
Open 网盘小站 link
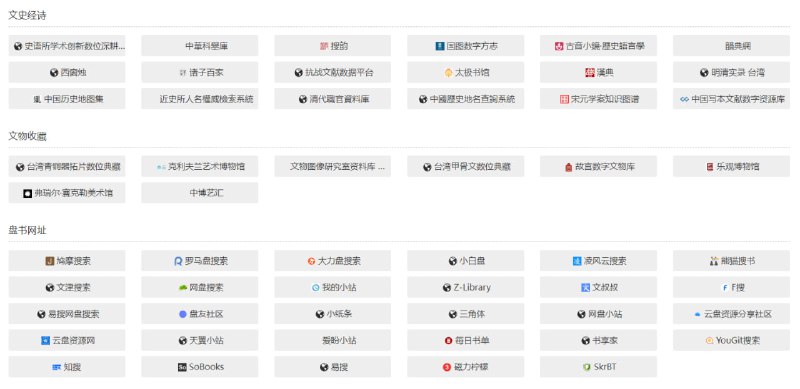598,314
